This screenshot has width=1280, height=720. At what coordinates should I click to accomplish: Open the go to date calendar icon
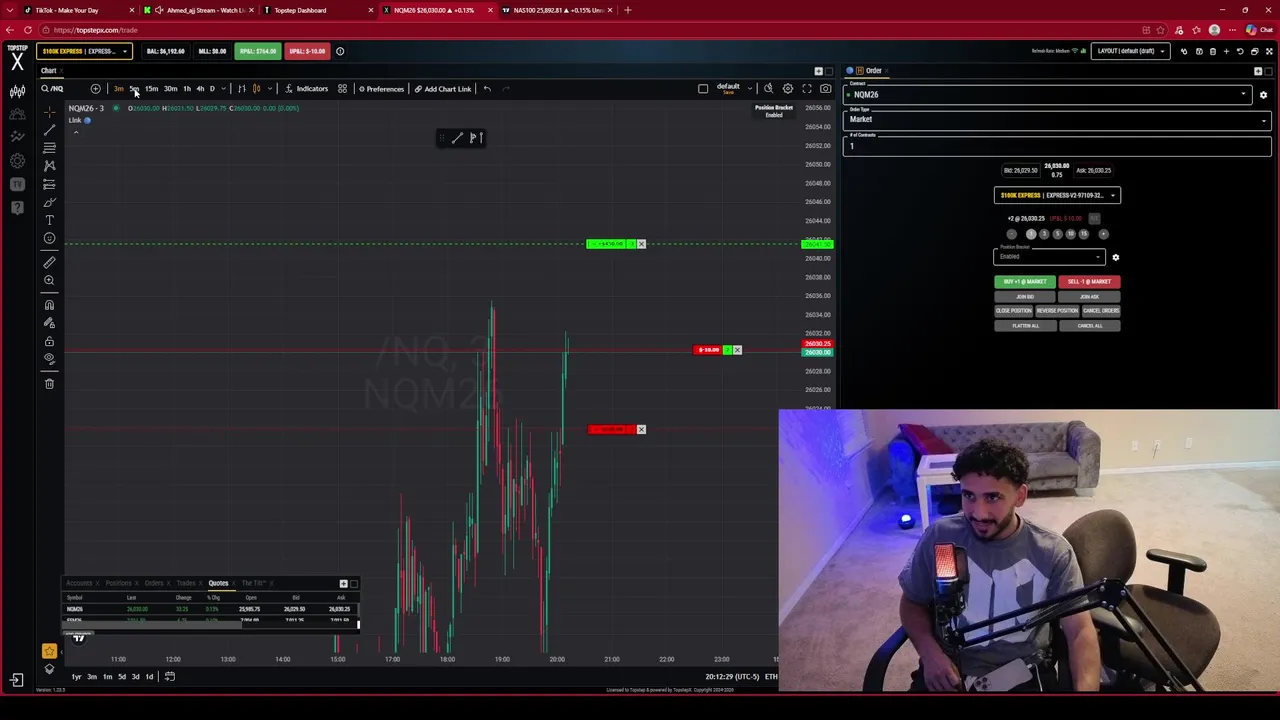[x=170, y=677]
